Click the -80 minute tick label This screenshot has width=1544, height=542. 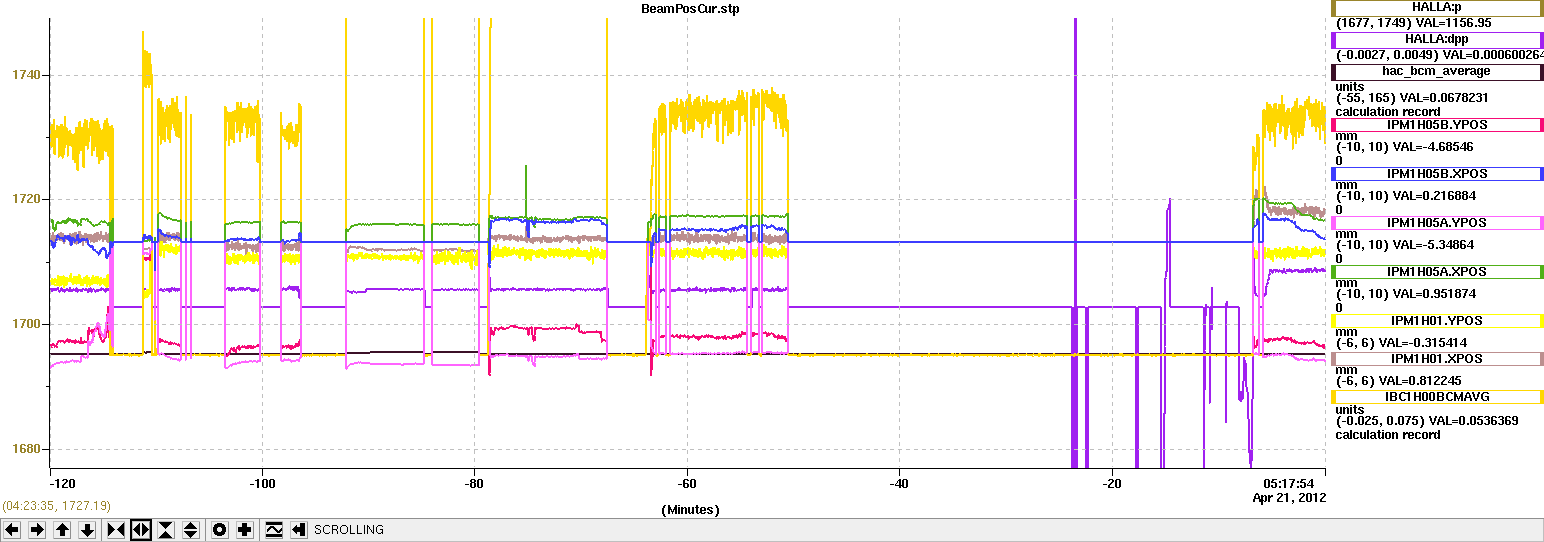click(x=474, y=484)
